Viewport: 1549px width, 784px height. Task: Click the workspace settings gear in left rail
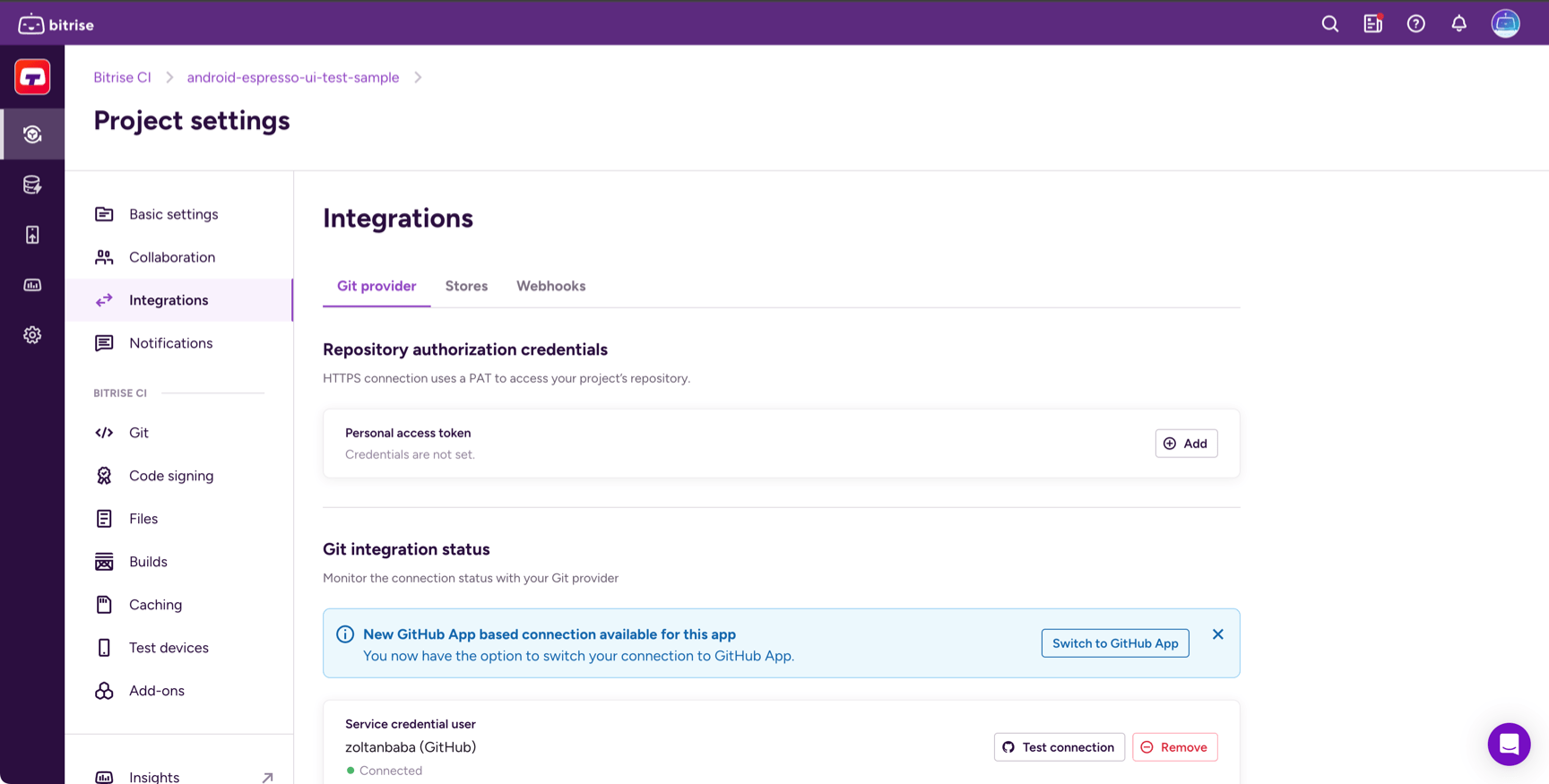(32, 335)
